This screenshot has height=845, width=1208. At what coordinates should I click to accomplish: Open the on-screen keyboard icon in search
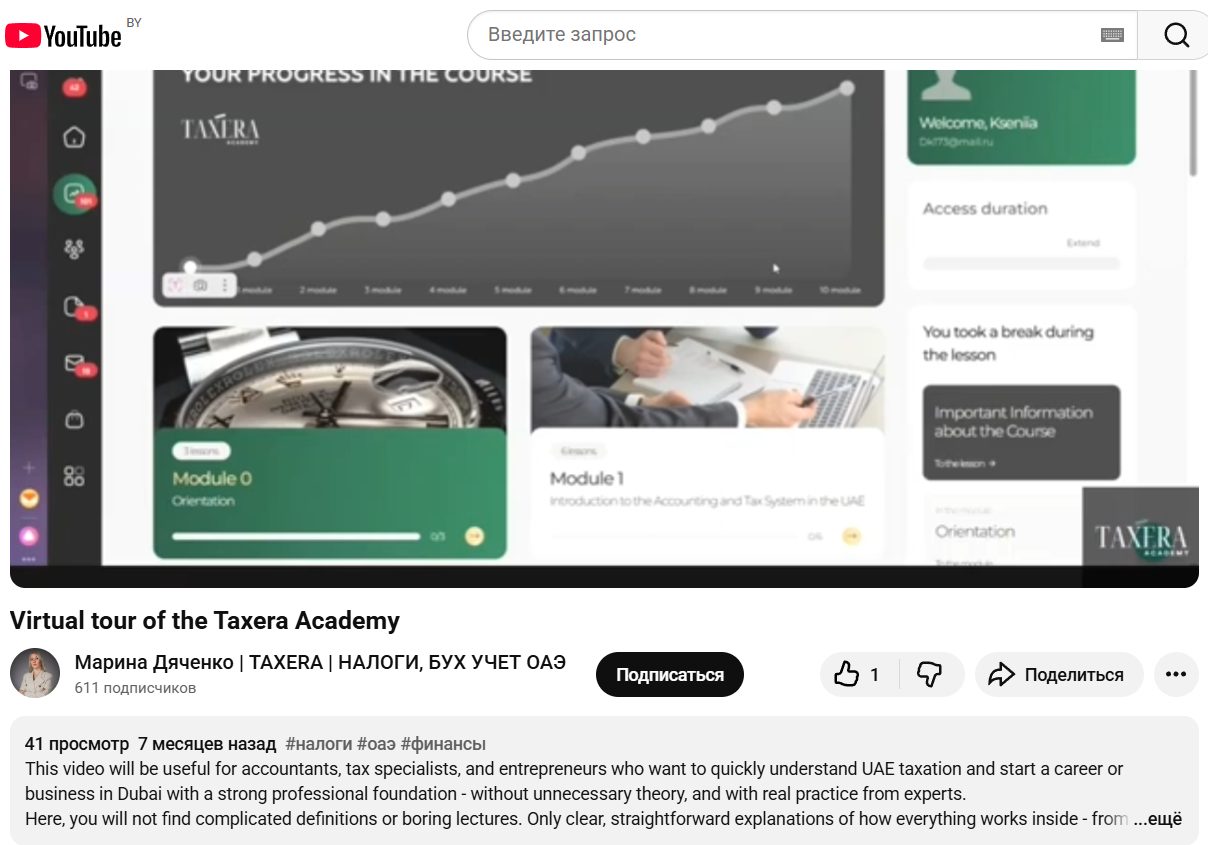click(x=1112, y=35)
